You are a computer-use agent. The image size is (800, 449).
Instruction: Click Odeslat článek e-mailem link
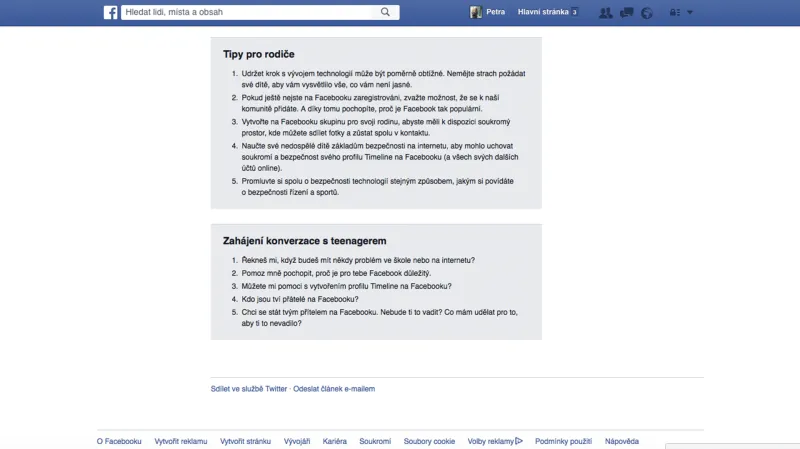click(x=334, y=389)
